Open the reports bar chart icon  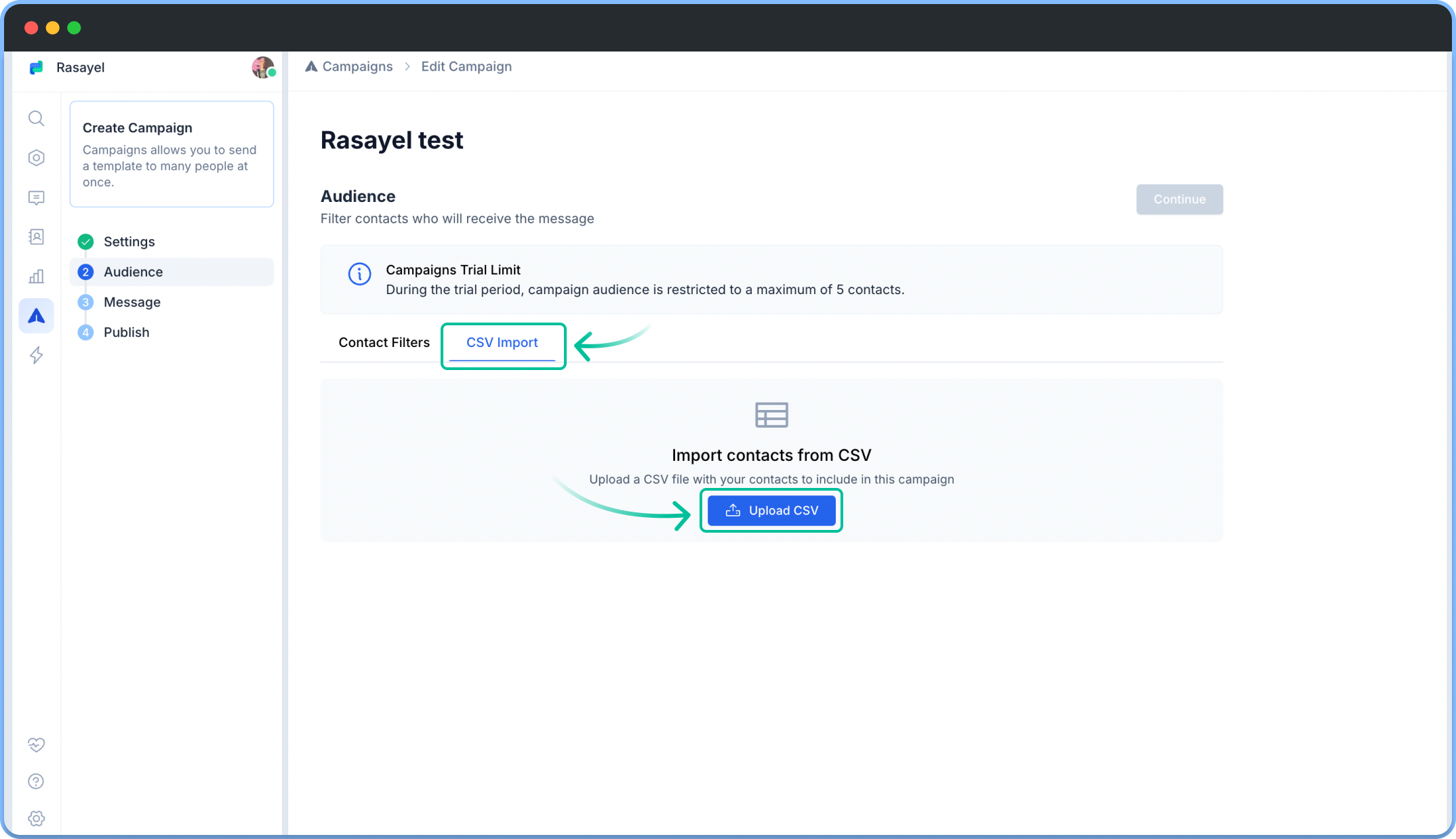tap(37, 277)
